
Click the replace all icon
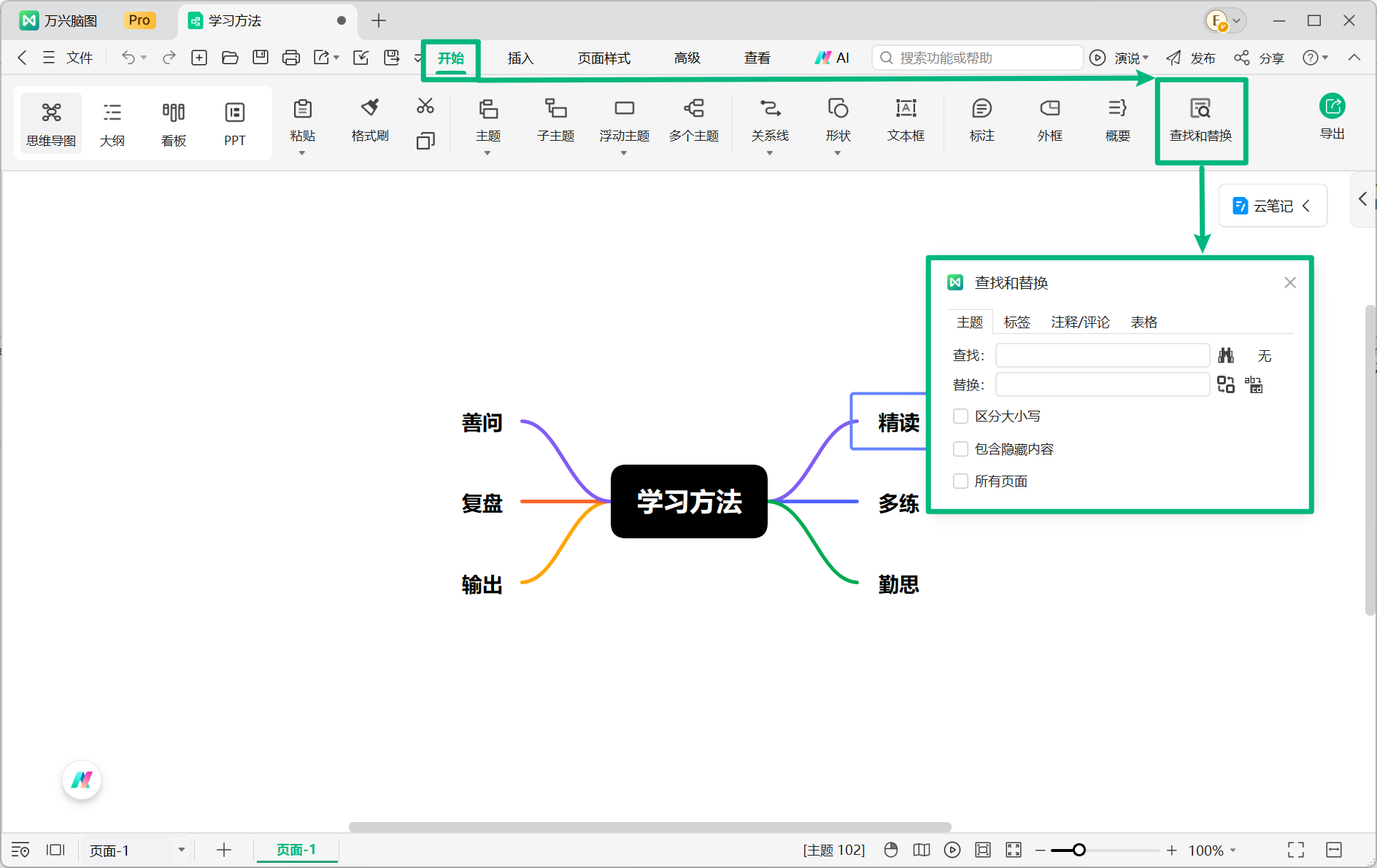1254,384
